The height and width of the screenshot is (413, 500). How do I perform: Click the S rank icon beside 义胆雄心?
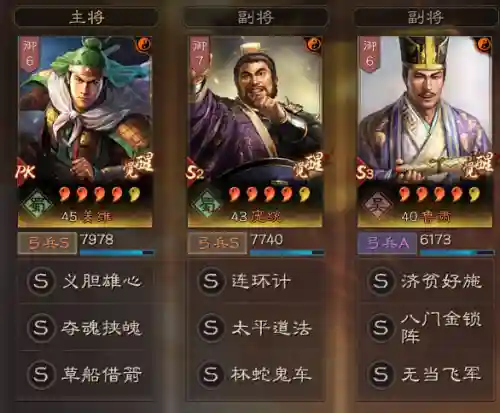[x=41, y=282]
